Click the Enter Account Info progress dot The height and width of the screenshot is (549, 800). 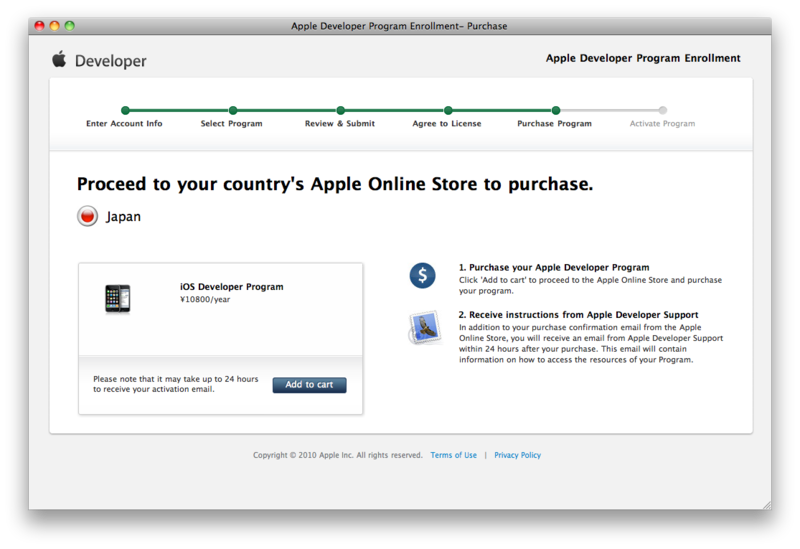coord(126,110)
